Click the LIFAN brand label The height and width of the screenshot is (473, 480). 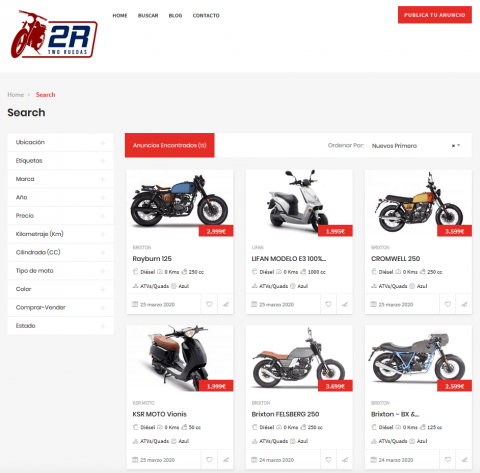(258, 248)
